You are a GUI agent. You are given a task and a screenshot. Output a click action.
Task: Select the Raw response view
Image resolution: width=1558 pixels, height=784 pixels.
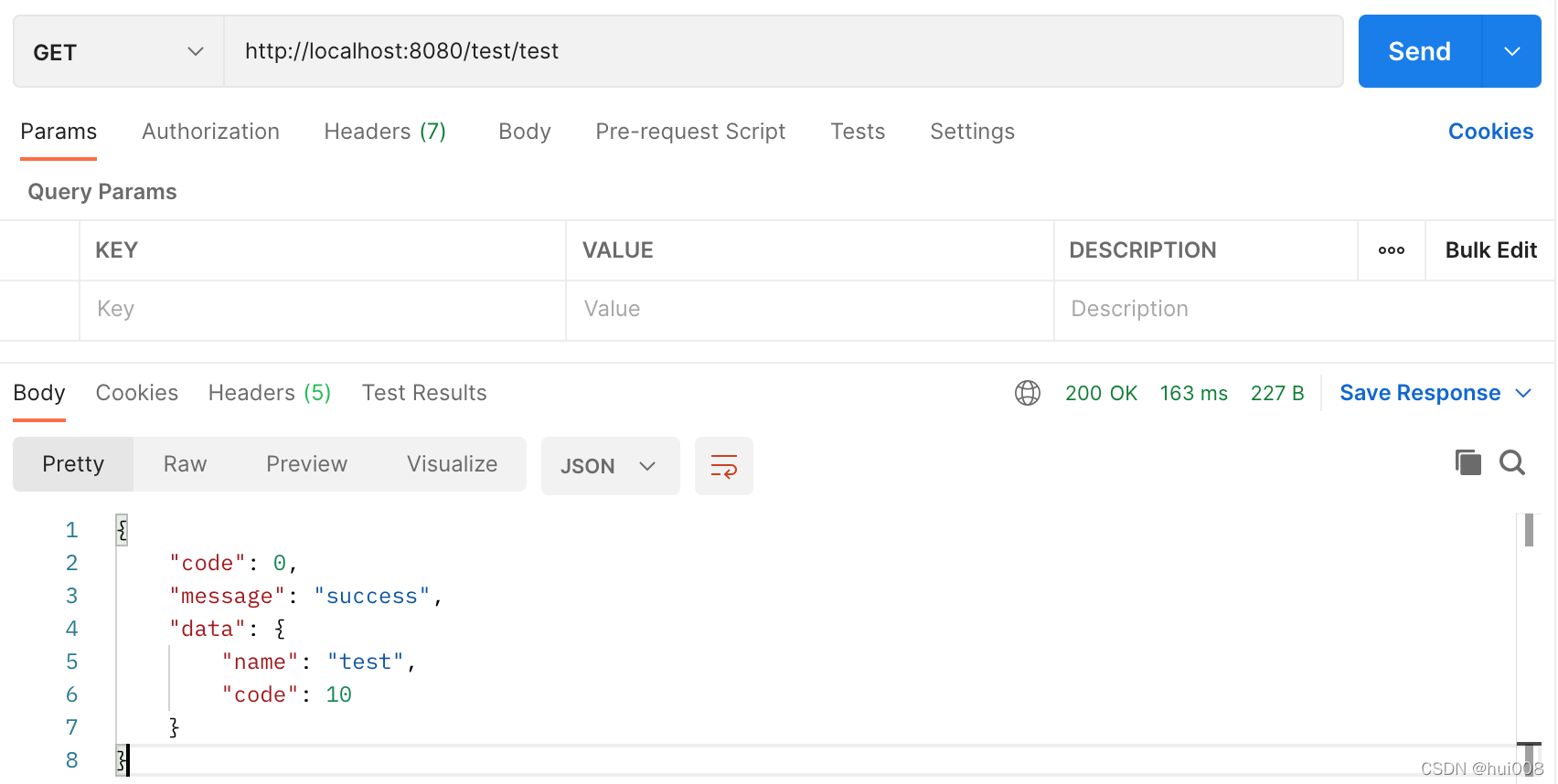pyautogui.click(x=185, y=464)
